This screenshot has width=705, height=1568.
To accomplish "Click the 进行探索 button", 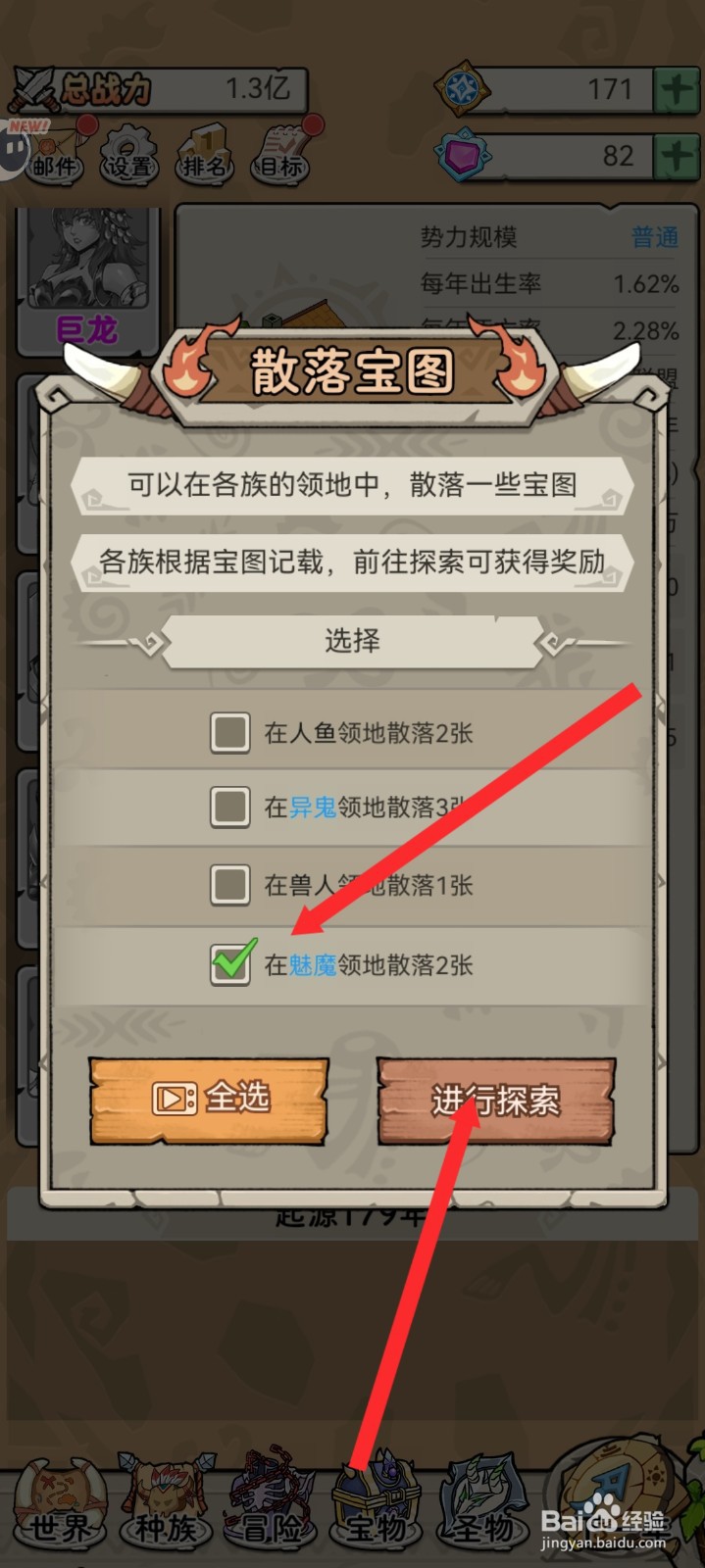I will (496, 1102).
